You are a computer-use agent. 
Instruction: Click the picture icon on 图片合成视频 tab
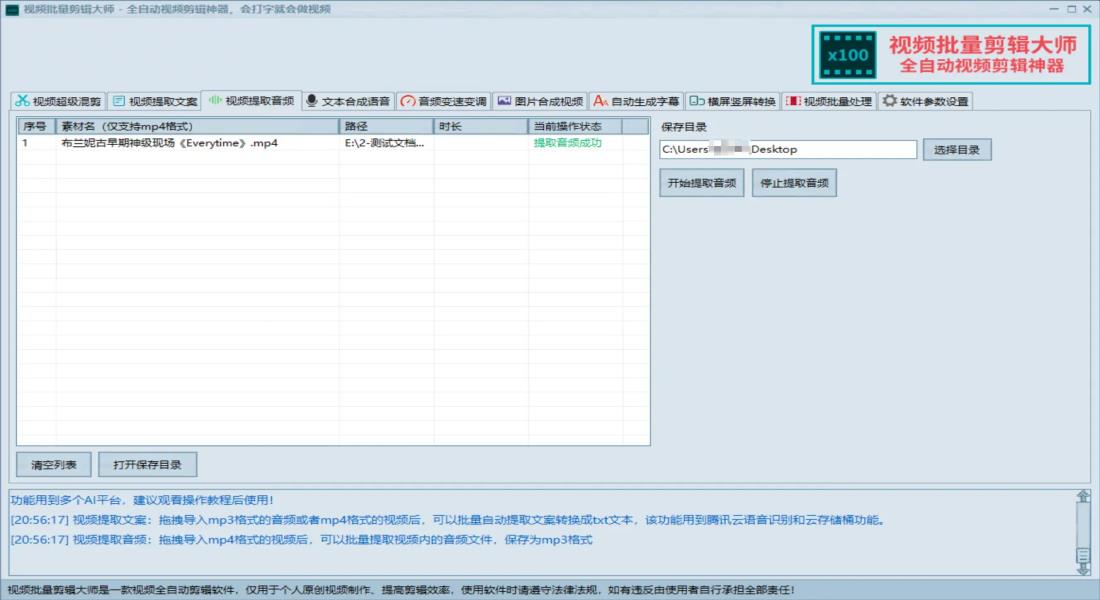coord(504,101)
